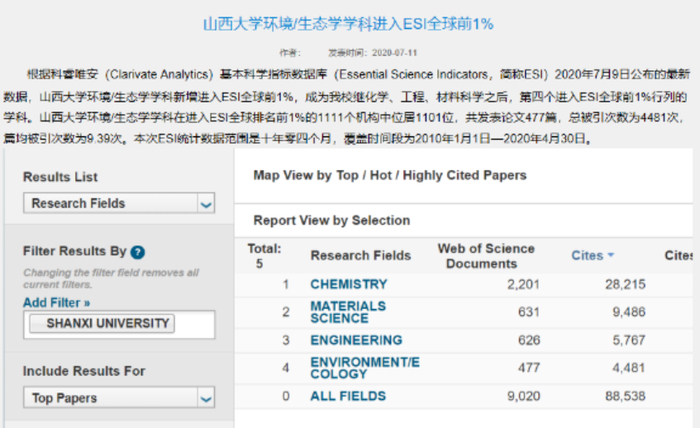Image resolution: width=700 pixels, height=428 pixels.
Task: Expand the Top Papers dropdown
Action: (x=205, y=398)
